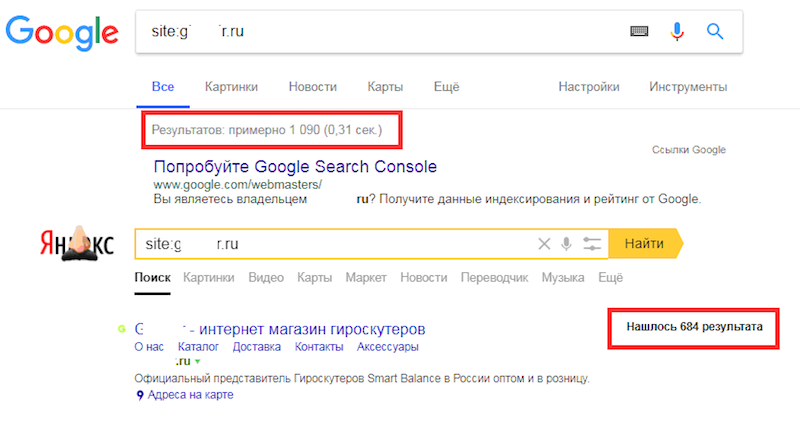Start Google voice search with microphone

[677, 32]
